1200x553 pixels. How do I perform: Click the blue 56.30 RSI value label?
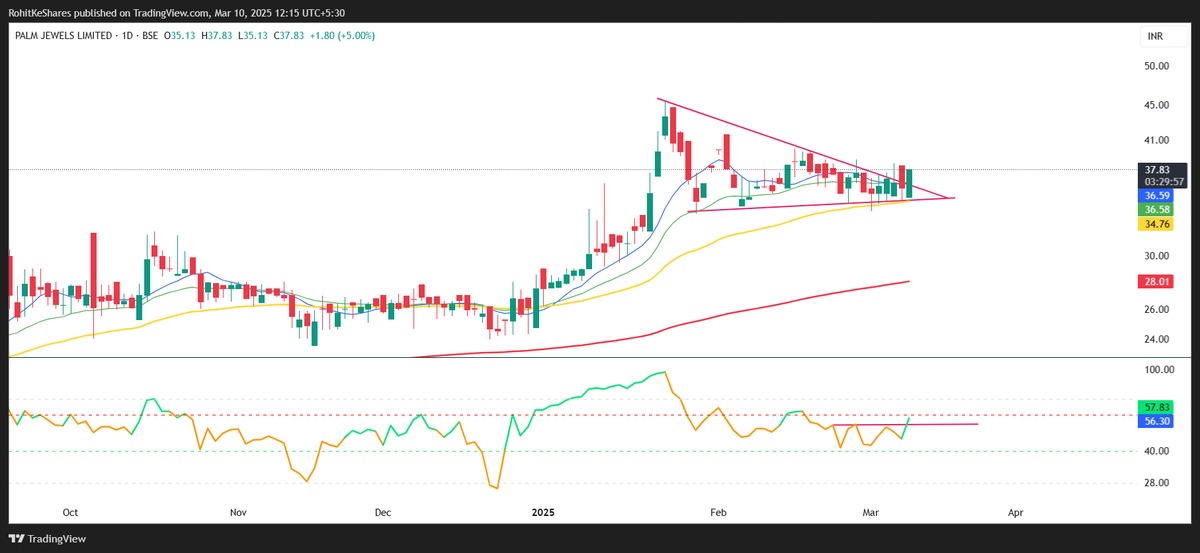tap(1158, 422)
